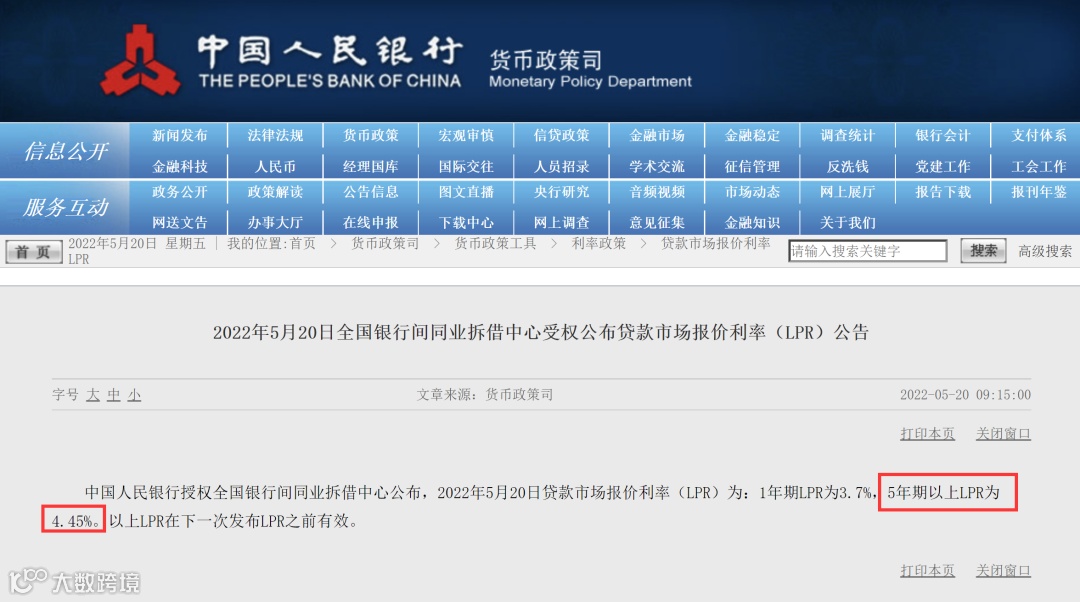1080x602 pixels.
Task: Open 高级搜索 advanced search
Action: [1045, 251]
